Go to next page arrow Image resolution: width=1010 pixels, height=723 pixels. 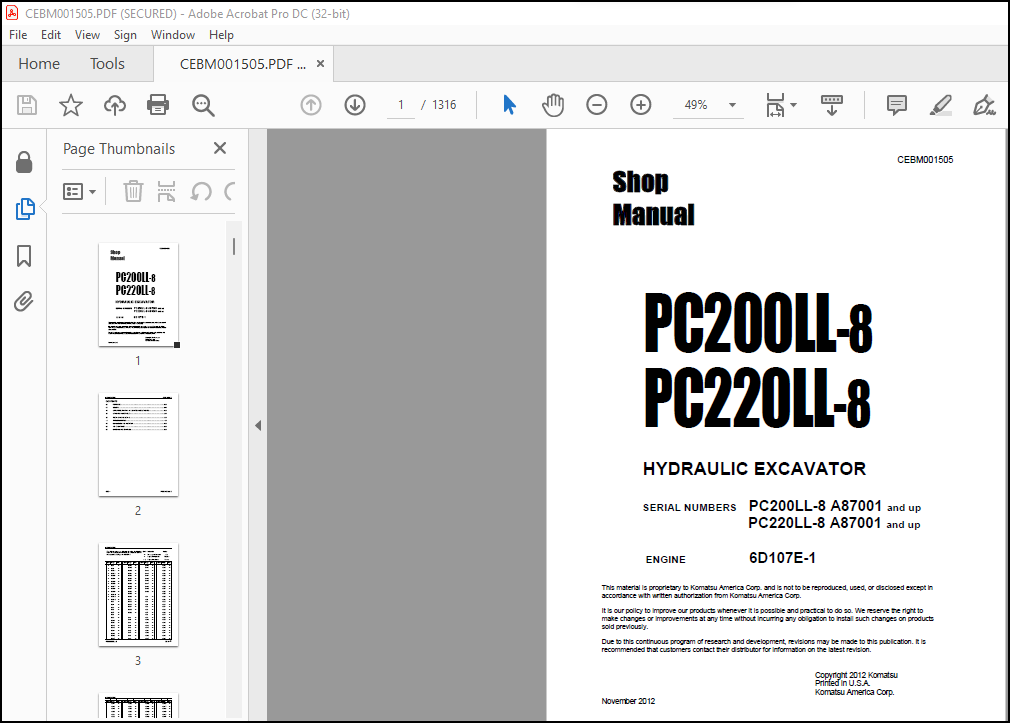(355, 105)
